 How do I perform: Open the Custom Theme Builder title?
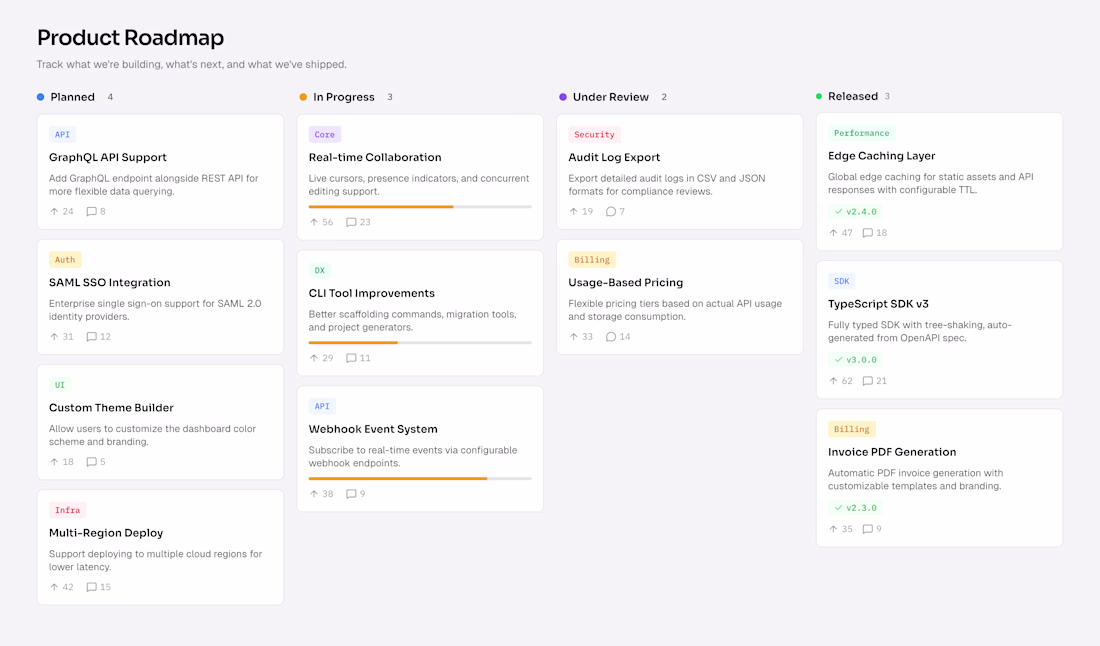[x=111, y=408]
